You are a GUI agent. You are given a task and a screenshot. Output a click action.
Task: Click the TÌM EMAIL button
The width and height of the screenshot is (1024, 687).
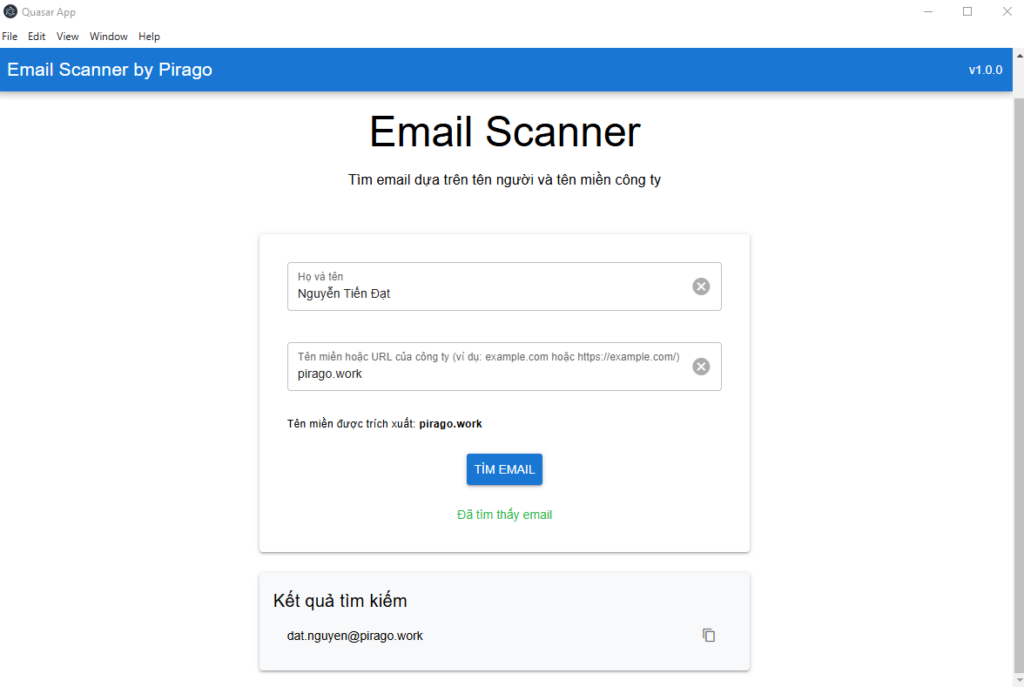coord(504,470)
